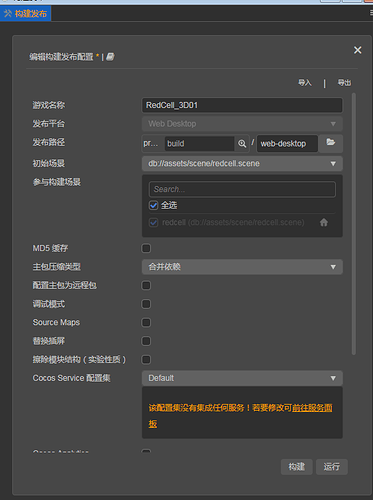Follow the 前往服务面板 link
The width and height of the screenshot is (373, 500).
(312, 408)
